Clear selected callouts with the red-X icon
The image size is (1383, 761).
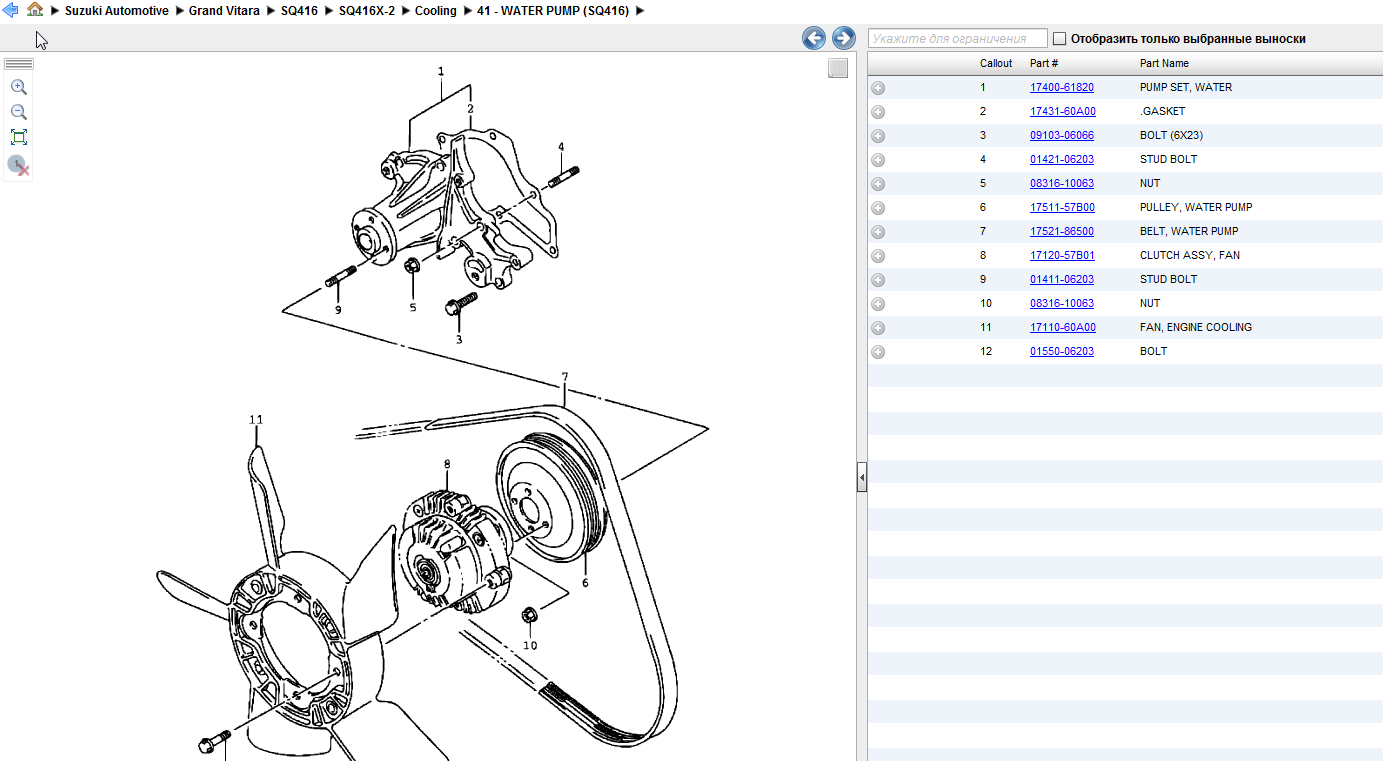[x=18, y=165]
